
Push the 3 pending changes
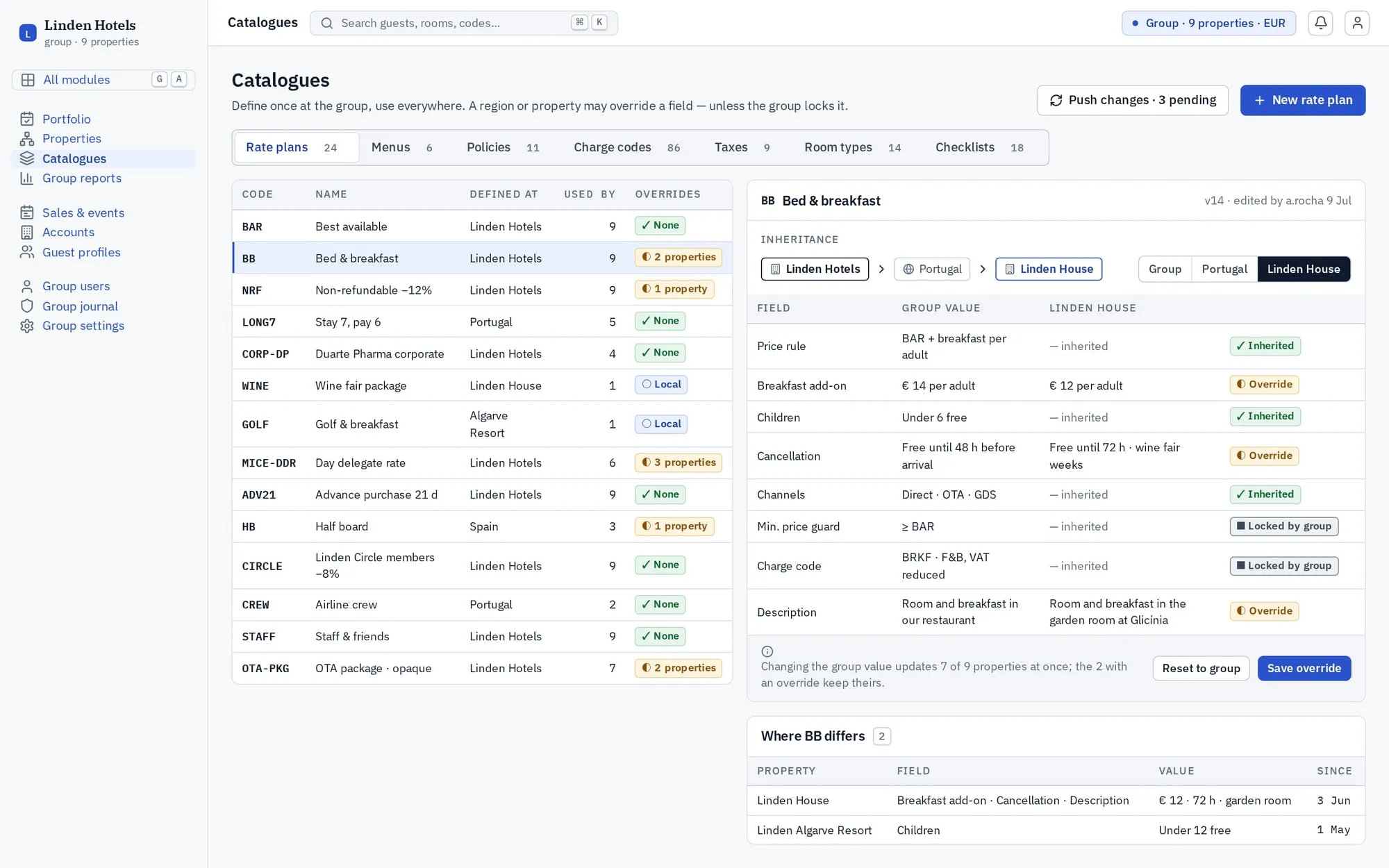pos(1133,100)
